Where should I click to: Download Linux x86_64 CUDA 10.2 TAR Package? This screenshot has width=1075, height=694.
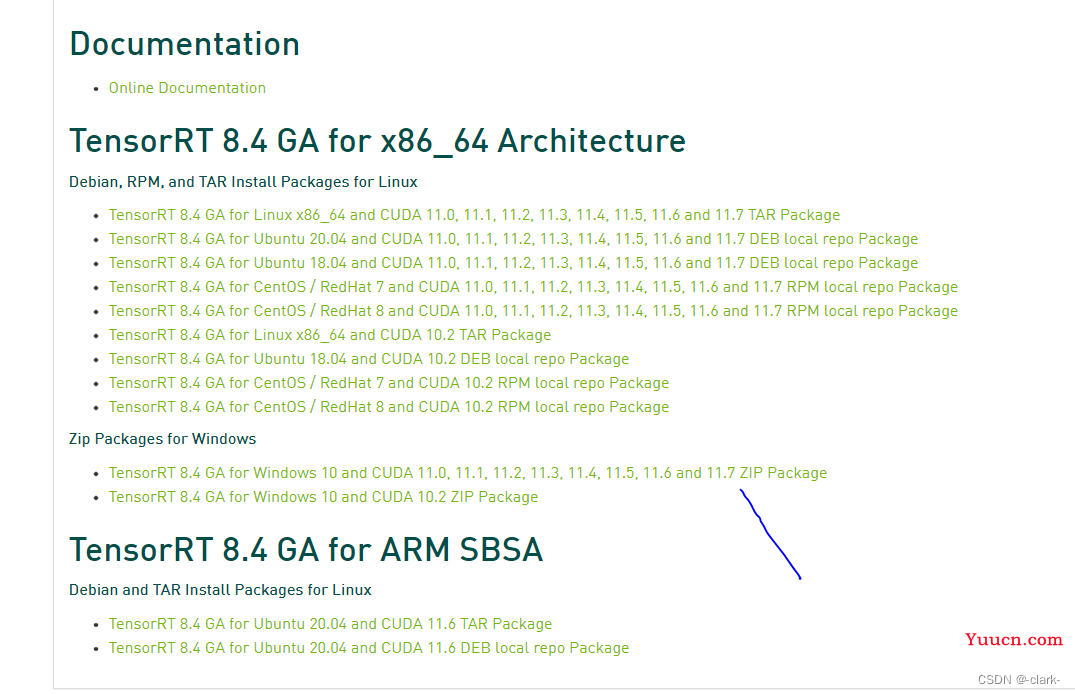[330, 335]
